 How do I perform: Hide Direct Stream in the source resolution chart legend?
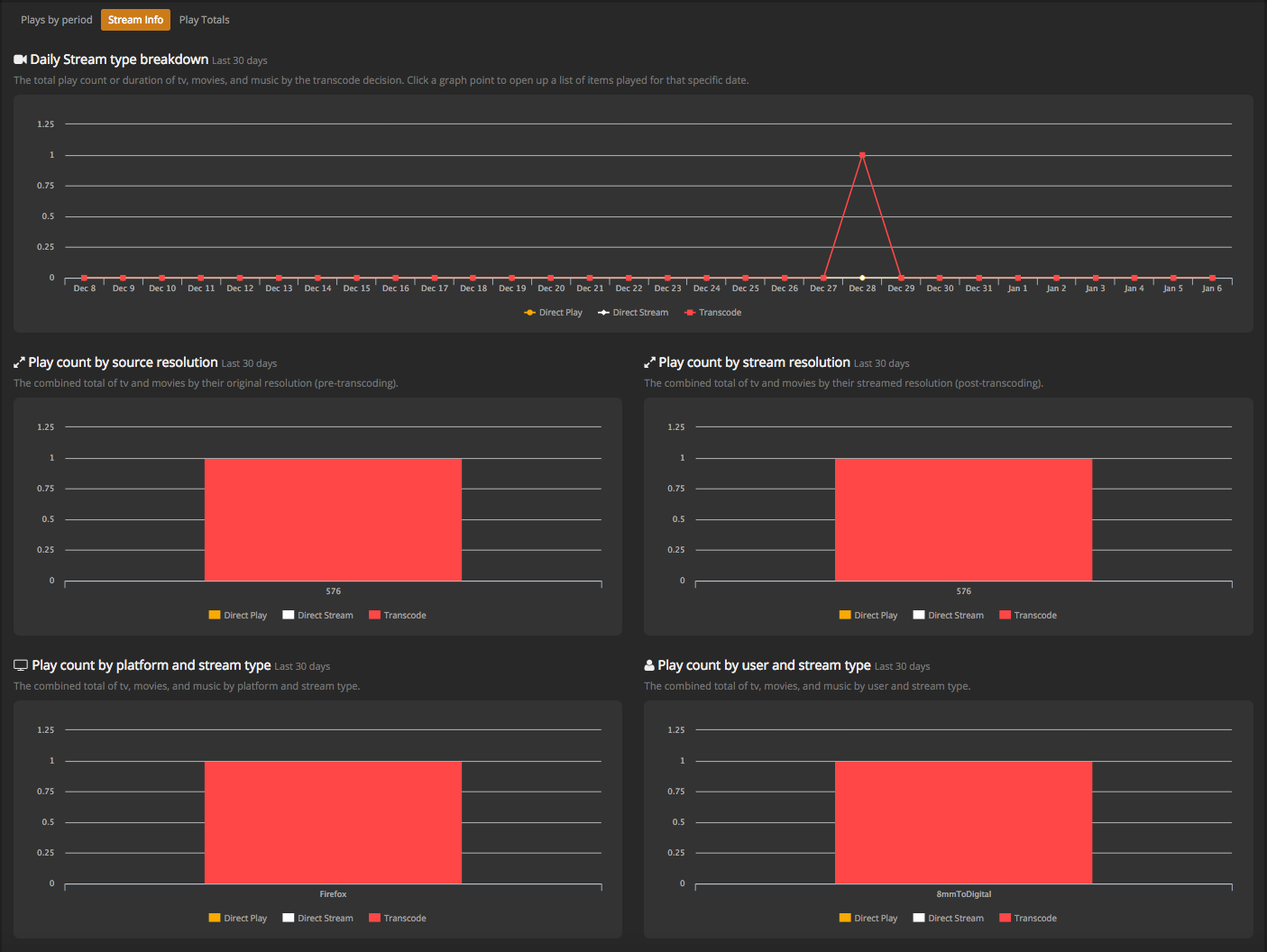tap(317, 616)
